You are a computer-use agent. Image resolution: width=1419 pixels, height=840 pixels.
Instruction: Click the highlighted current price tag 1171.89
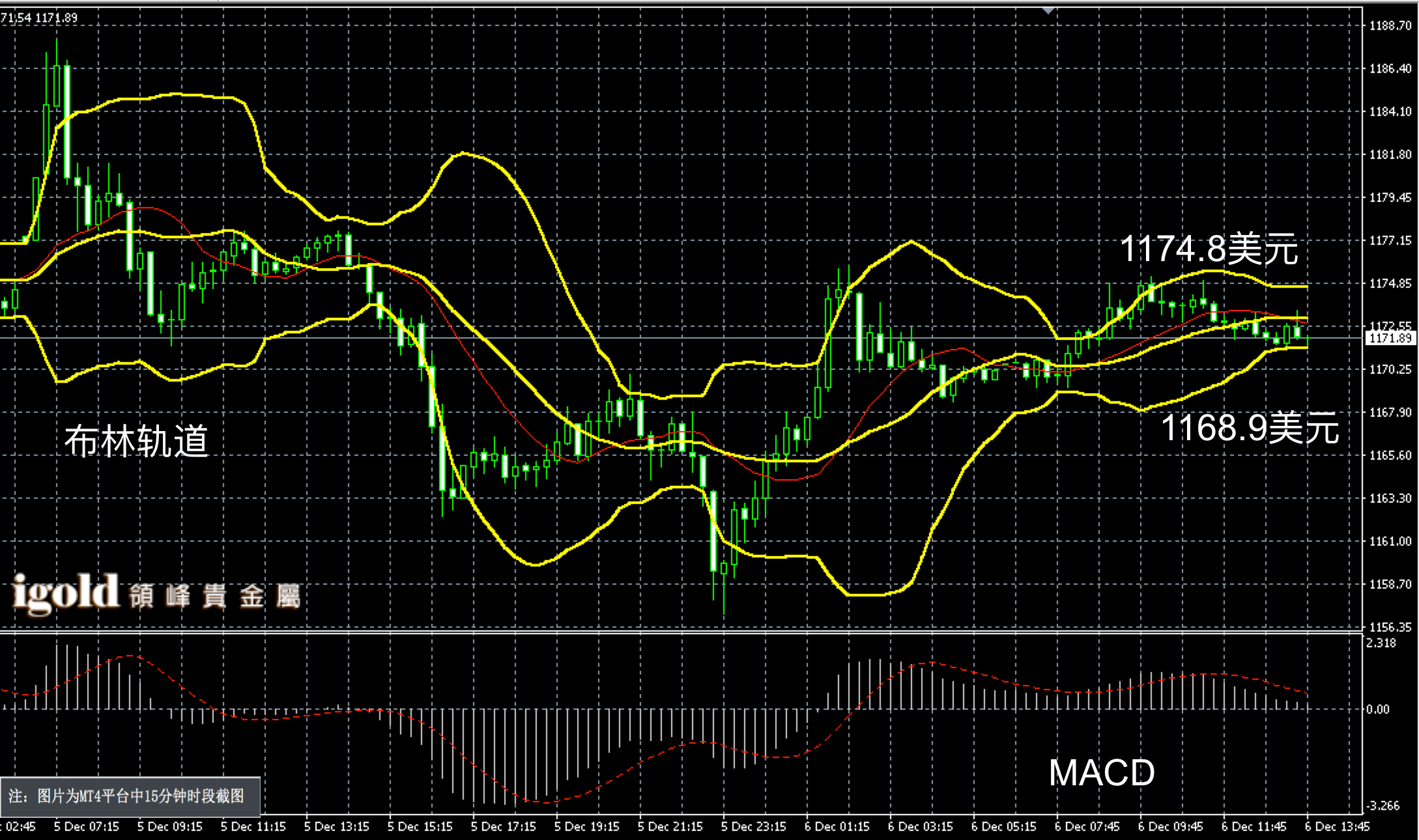[1390, 338]
